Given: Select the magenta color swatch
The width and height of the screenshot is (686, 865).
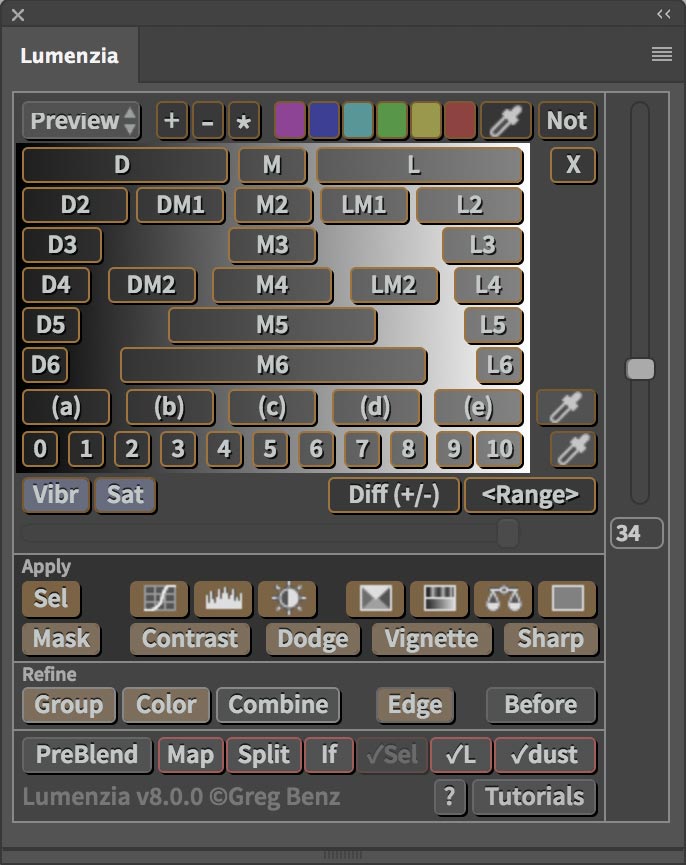Looking at the screenshot, I should [290, 120].
